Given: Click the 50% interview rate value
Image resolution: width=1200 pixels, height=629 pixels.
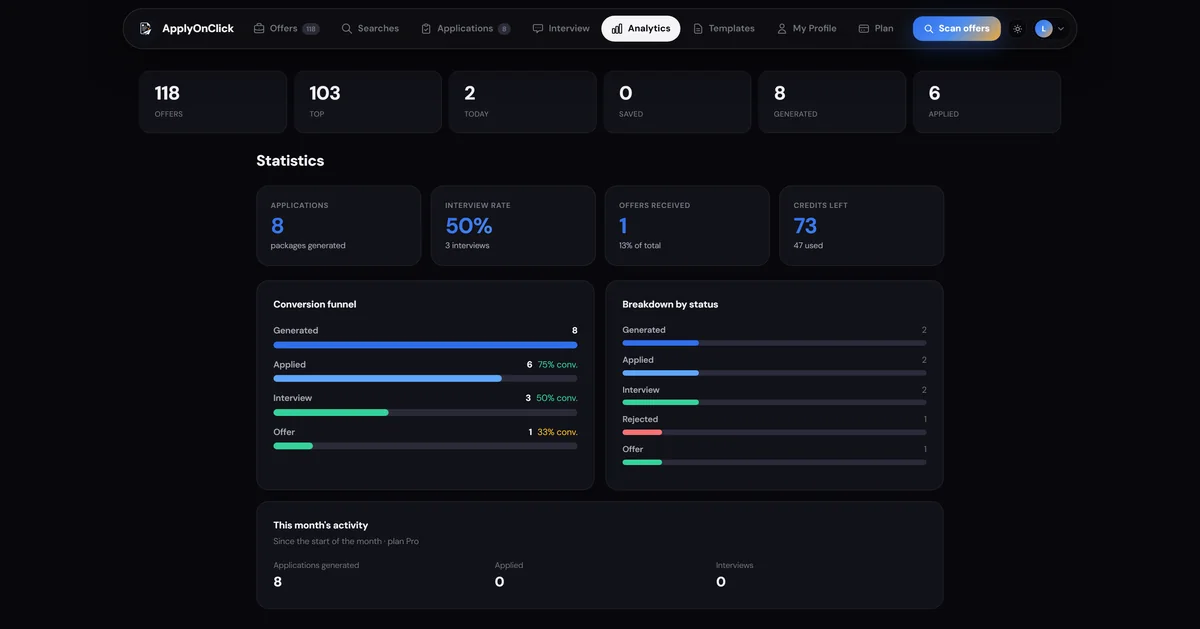Looking at the screenshot, I should (x=469, y=226).
